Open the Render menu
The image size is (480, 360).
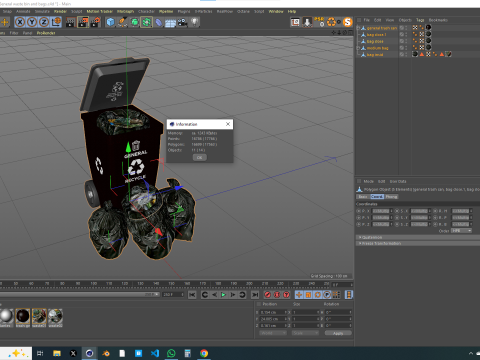pos(60,11)
